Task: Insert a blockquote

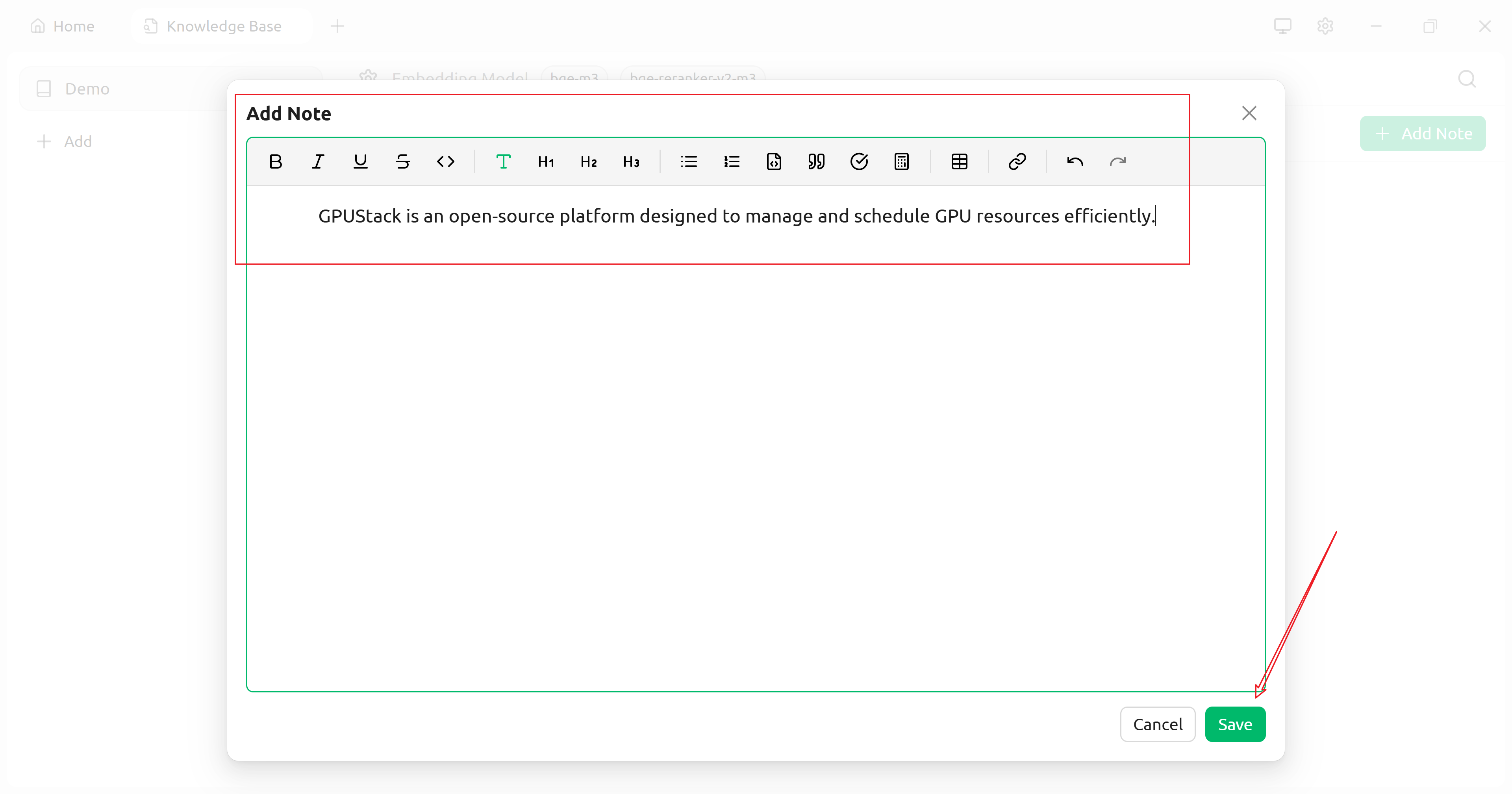Action: coord(817,161)
